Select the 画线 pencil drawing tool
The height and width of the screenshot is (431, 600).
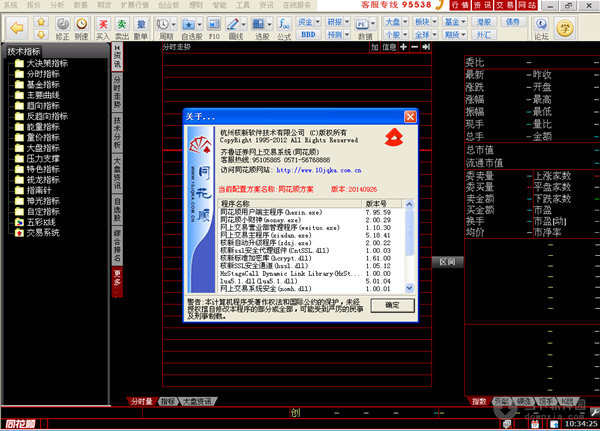233,24
